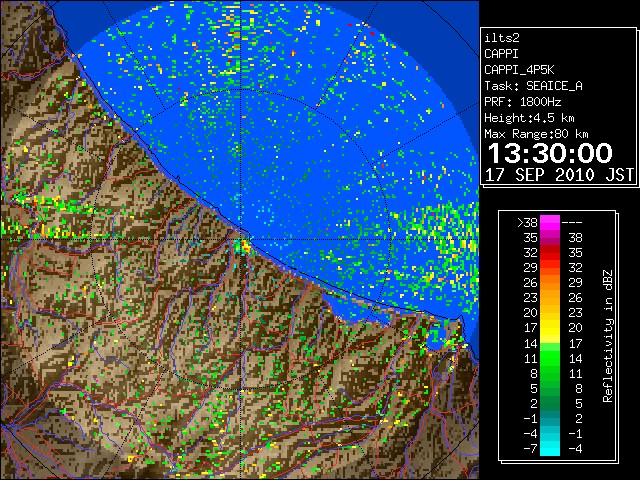The image size is (640, 480).
Task: Click the 'Reflectivity in dBZ' legend label
Action: (x=608, y=336)
